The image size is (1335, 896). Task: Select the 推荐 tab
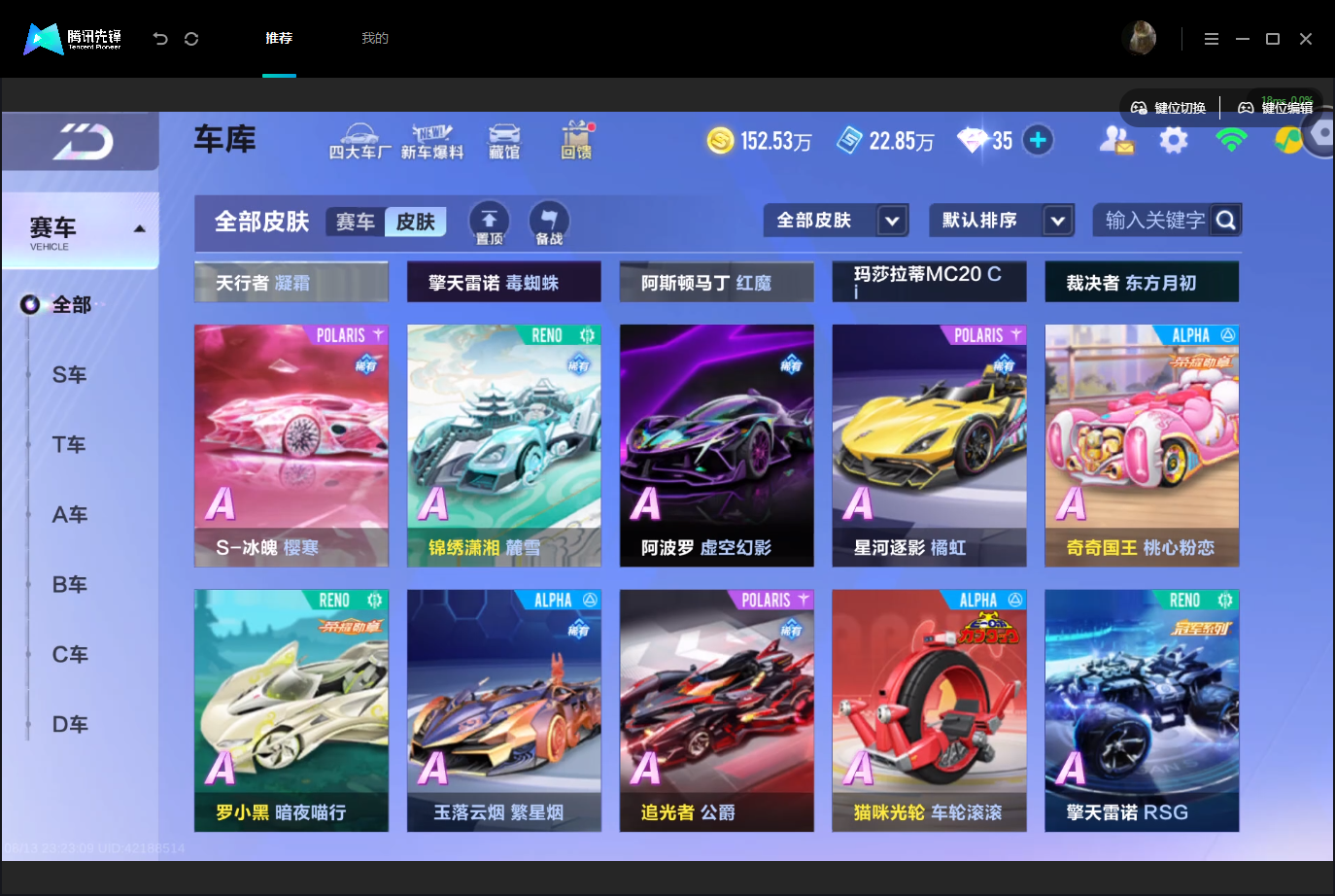(x=279, y=38)
